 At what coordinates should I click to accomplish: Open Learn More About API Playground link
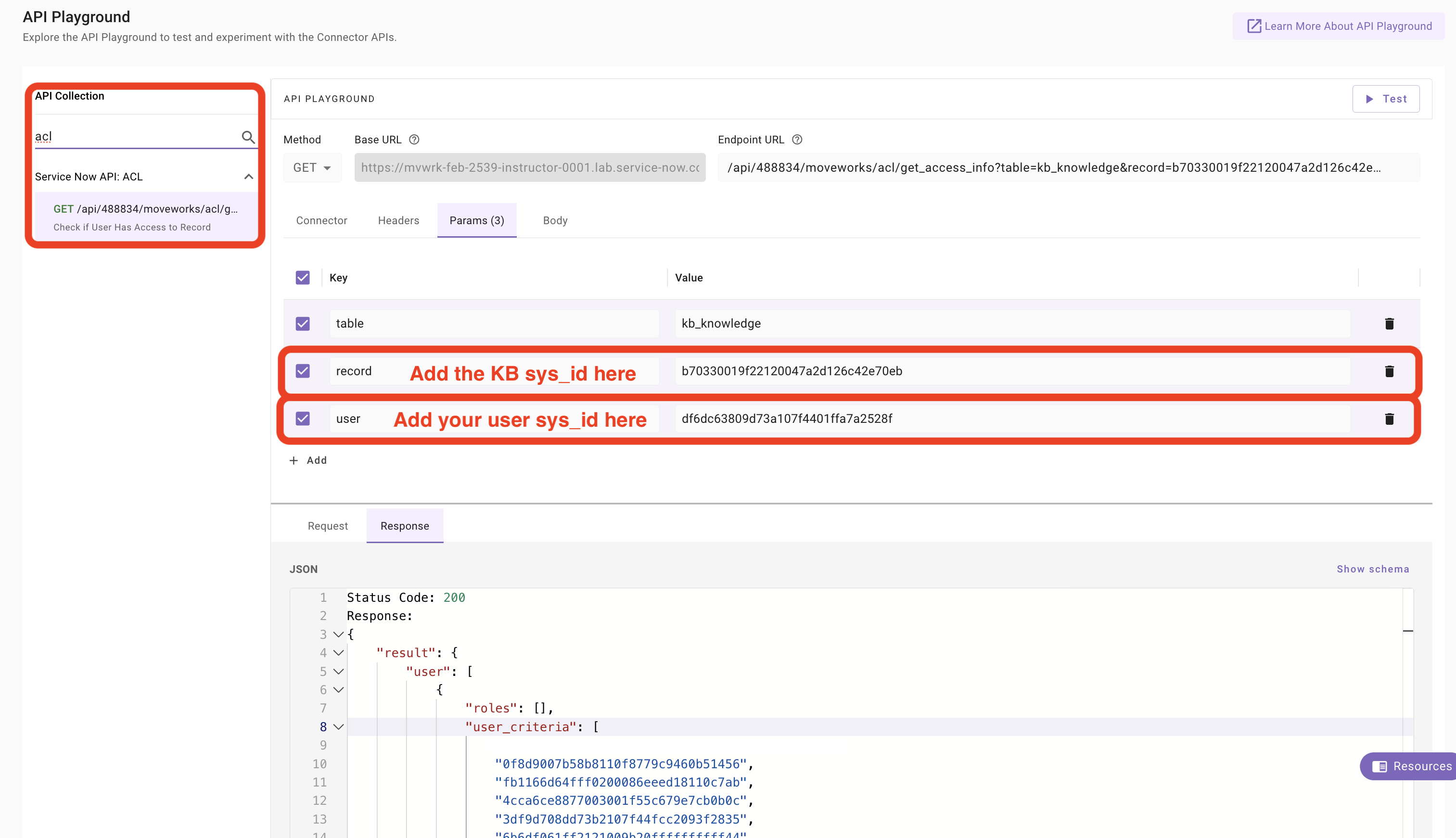click(1339, 26)
